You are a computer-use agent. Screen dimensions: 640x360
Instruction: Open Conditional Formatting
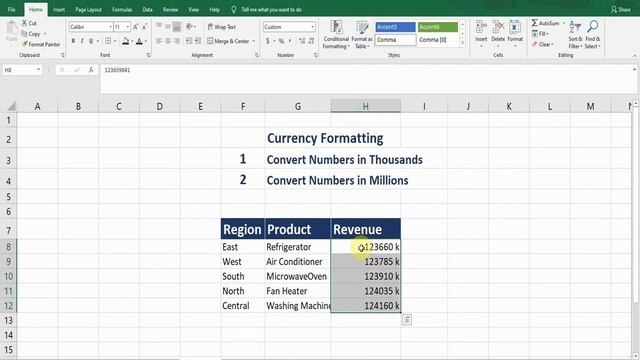pos(336,35)
